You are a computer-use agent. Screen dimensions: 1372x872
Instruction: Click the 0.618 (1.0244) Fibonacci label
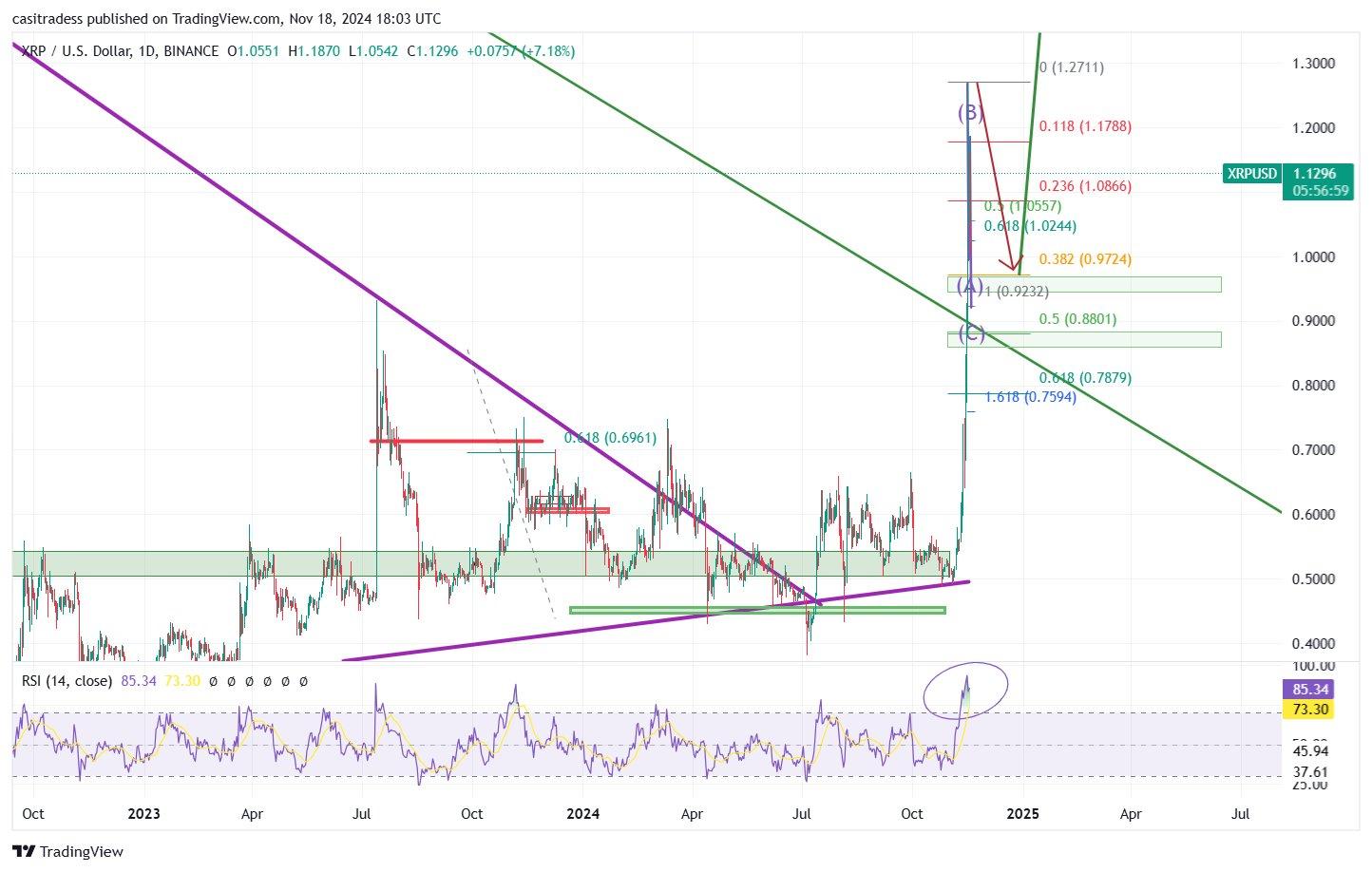1030,226
